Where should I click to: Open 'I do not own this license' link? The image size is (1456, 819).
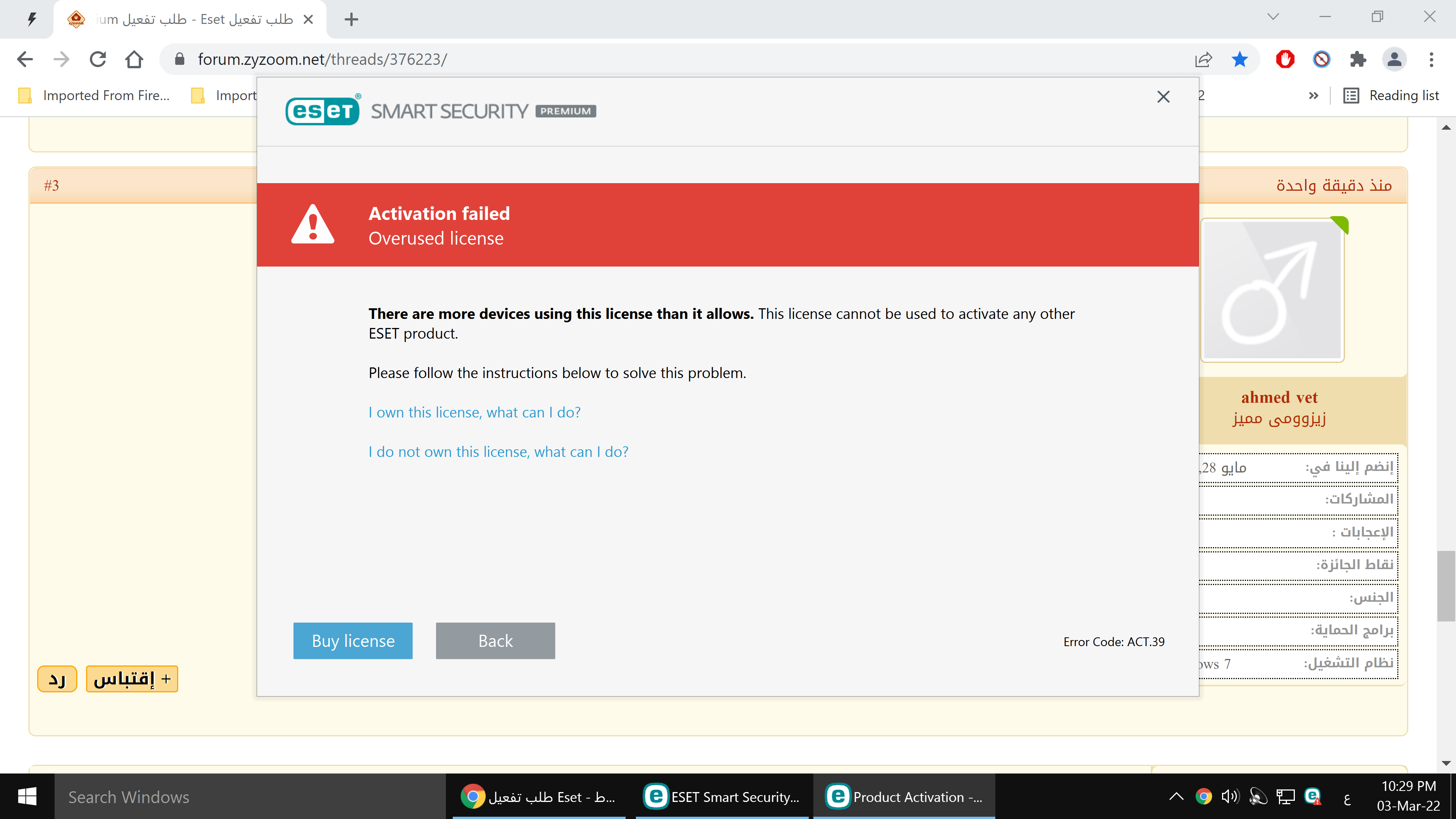498,452
